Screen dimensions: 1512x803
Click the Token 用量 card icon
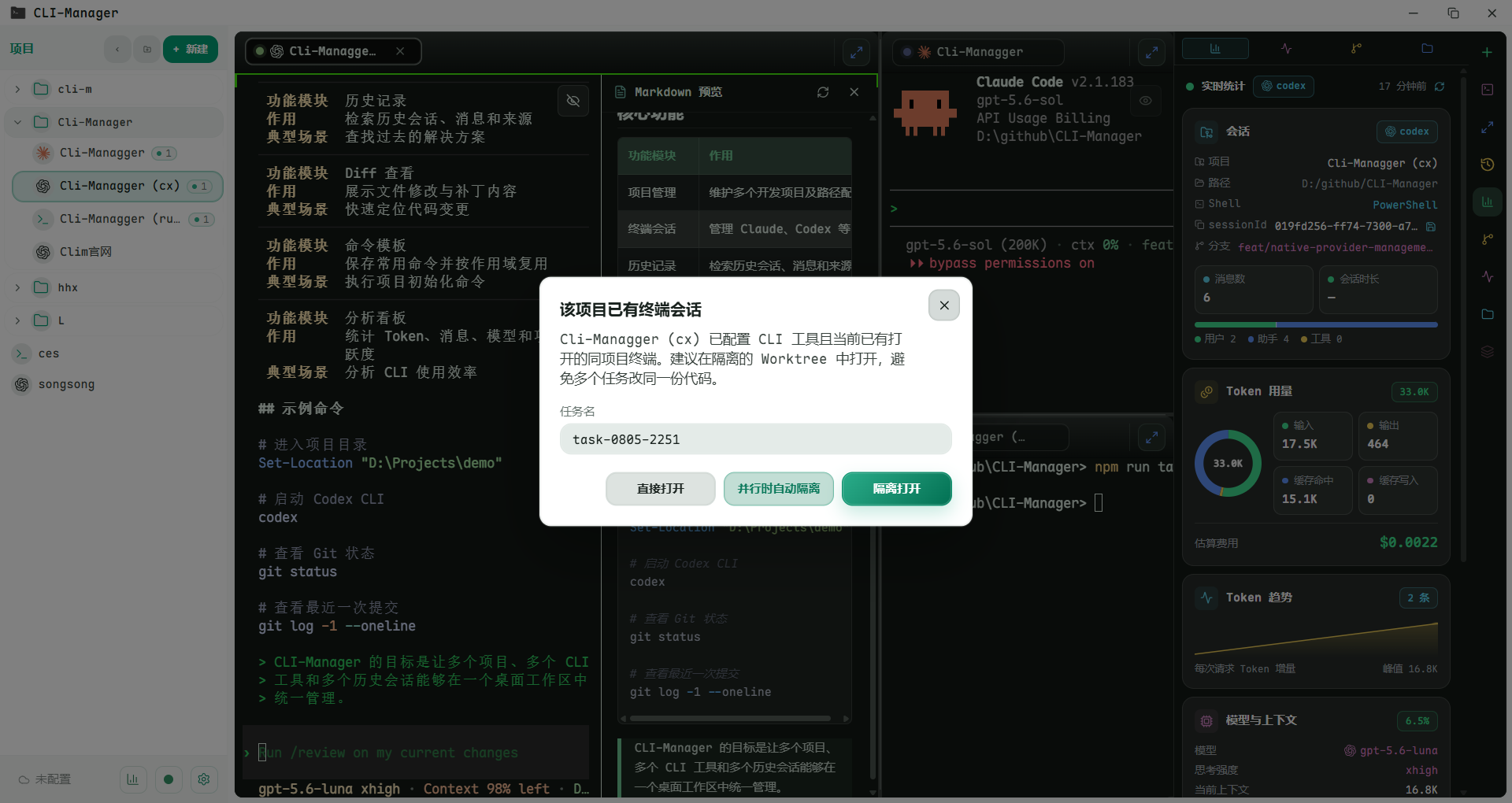coord(1206,391)
